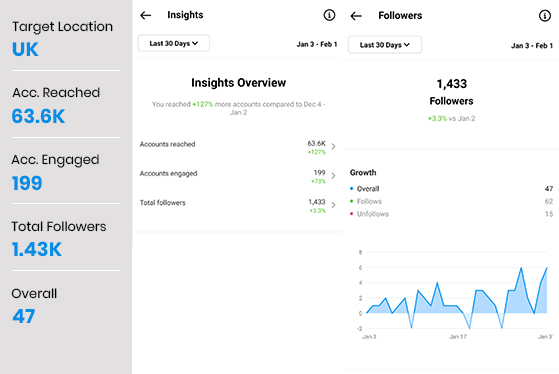Image resolution: width=559 pixels, height=374 pixels.
Task: Click the +3.3% vs Jan 2 text
Action: point(451,119)
